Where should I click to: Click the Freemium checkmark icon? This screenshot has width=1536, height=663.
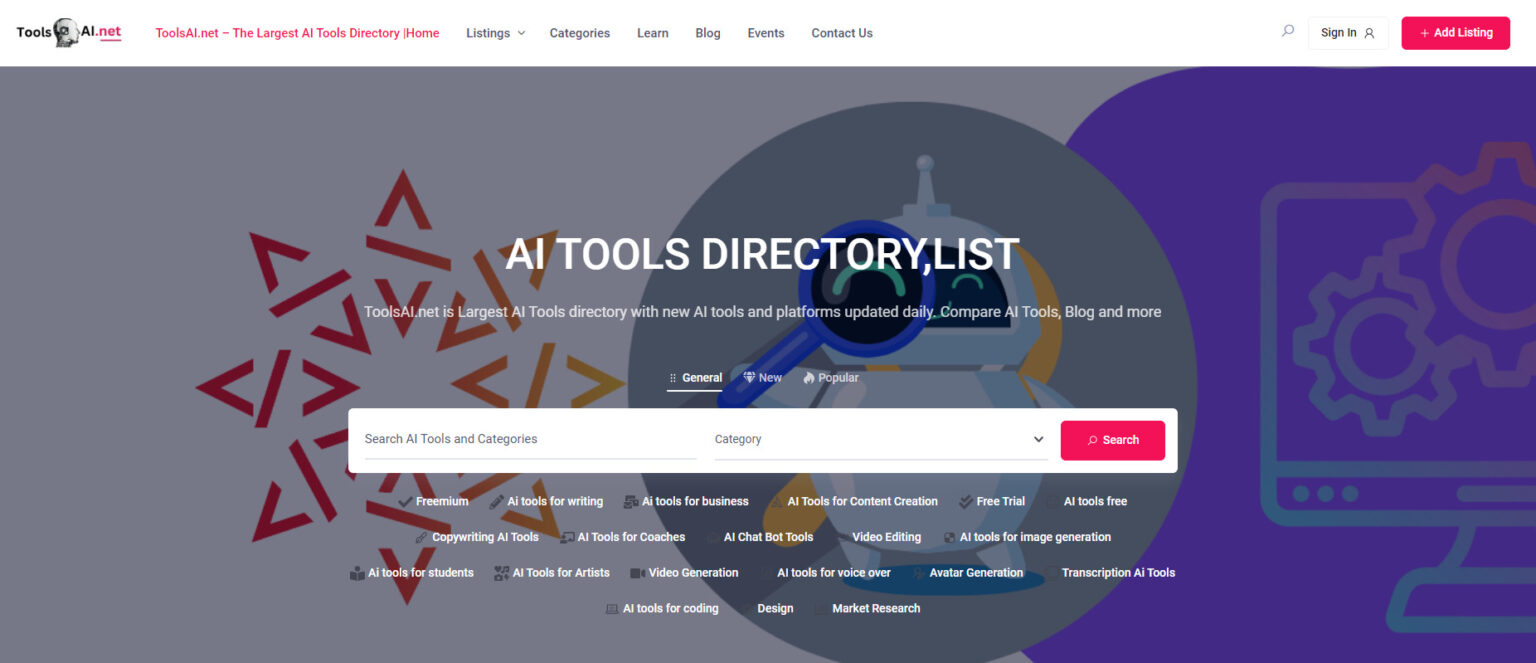pos(405,502)
